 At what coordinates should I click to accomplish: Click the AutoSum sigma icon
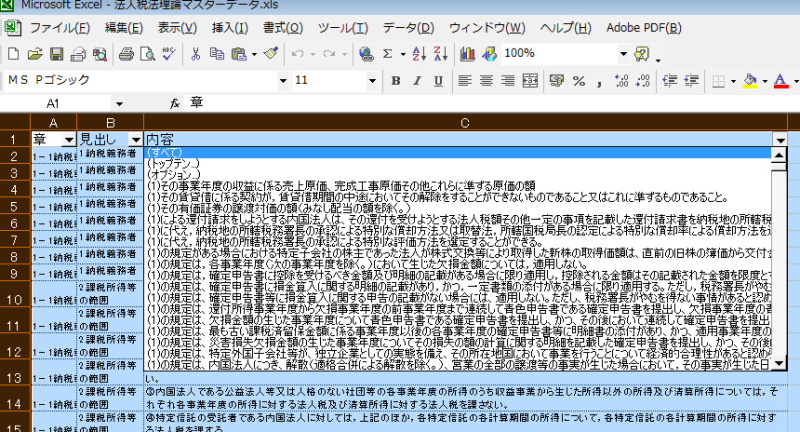388,54
